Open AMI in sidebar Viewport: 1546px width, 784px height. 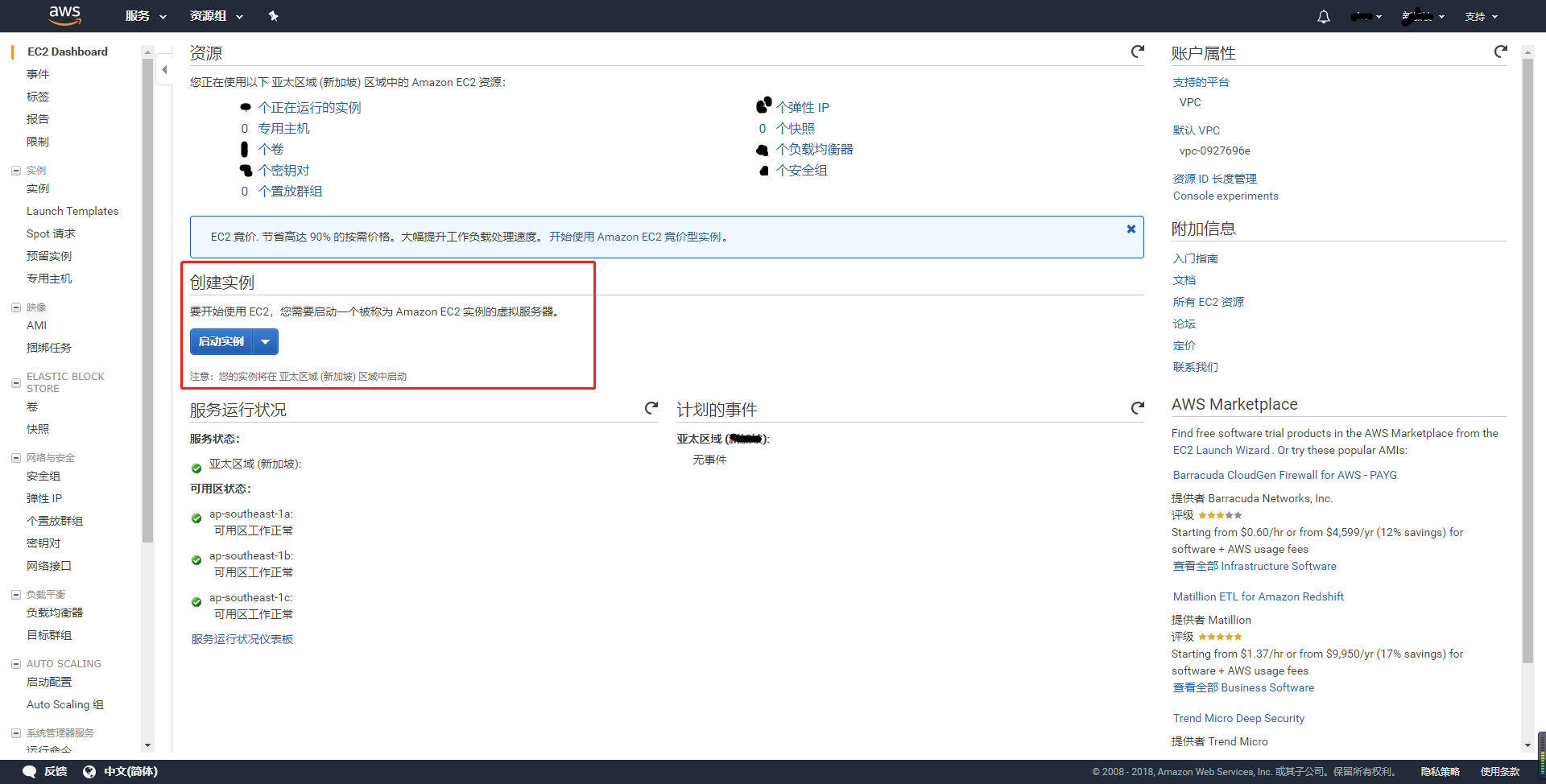click(x=37, y=325)
